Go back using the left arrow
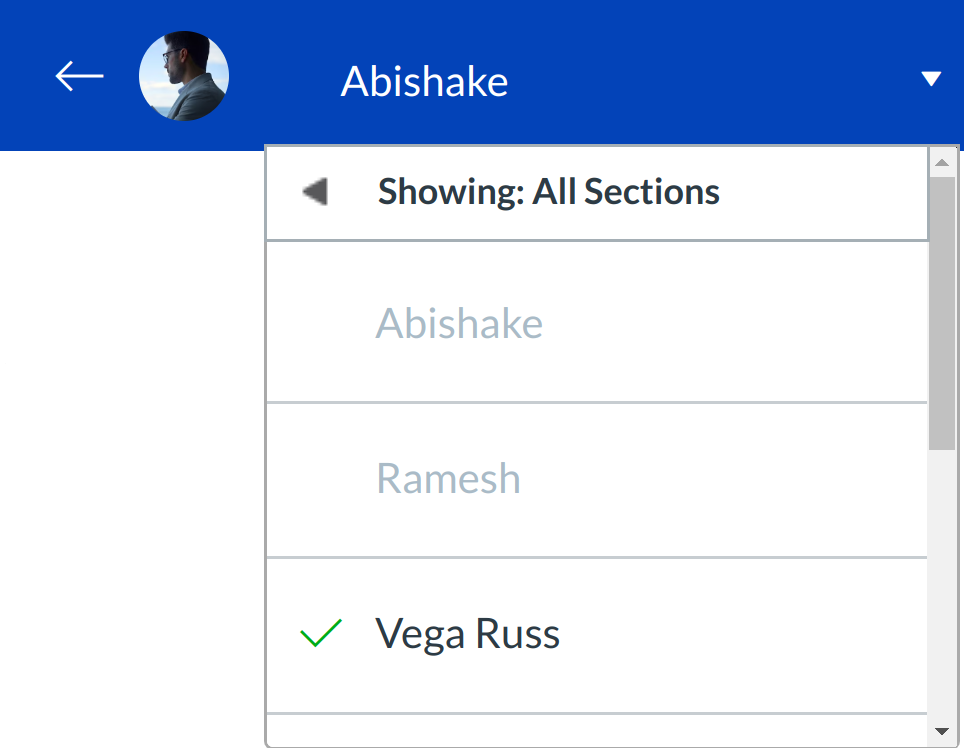964x748 pixels. (79, 76)
